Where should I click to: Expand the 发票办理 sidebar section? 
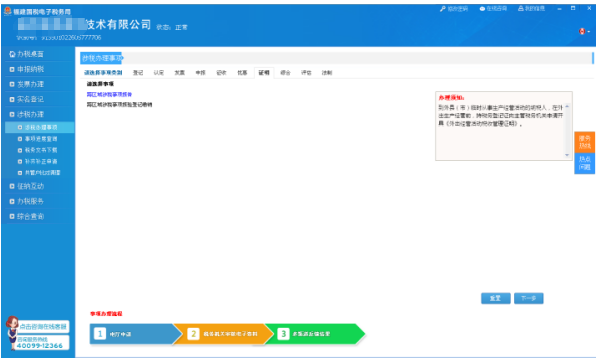pyautogui.click(x=27, y=84)
